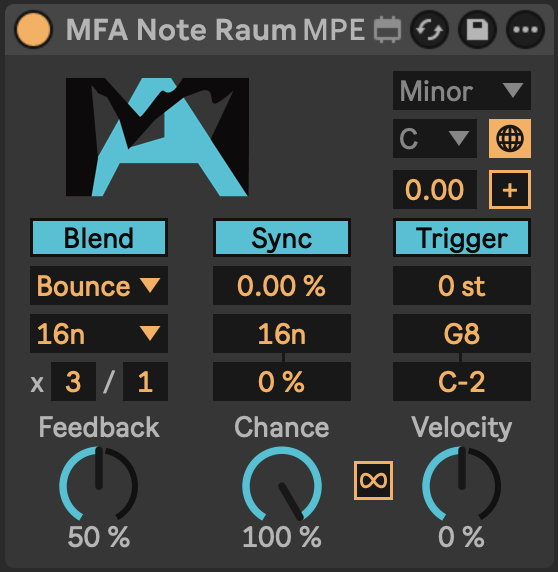Click the save preset disk icon
The height and width of the screenshot is (572, 558).
(477, 30)
